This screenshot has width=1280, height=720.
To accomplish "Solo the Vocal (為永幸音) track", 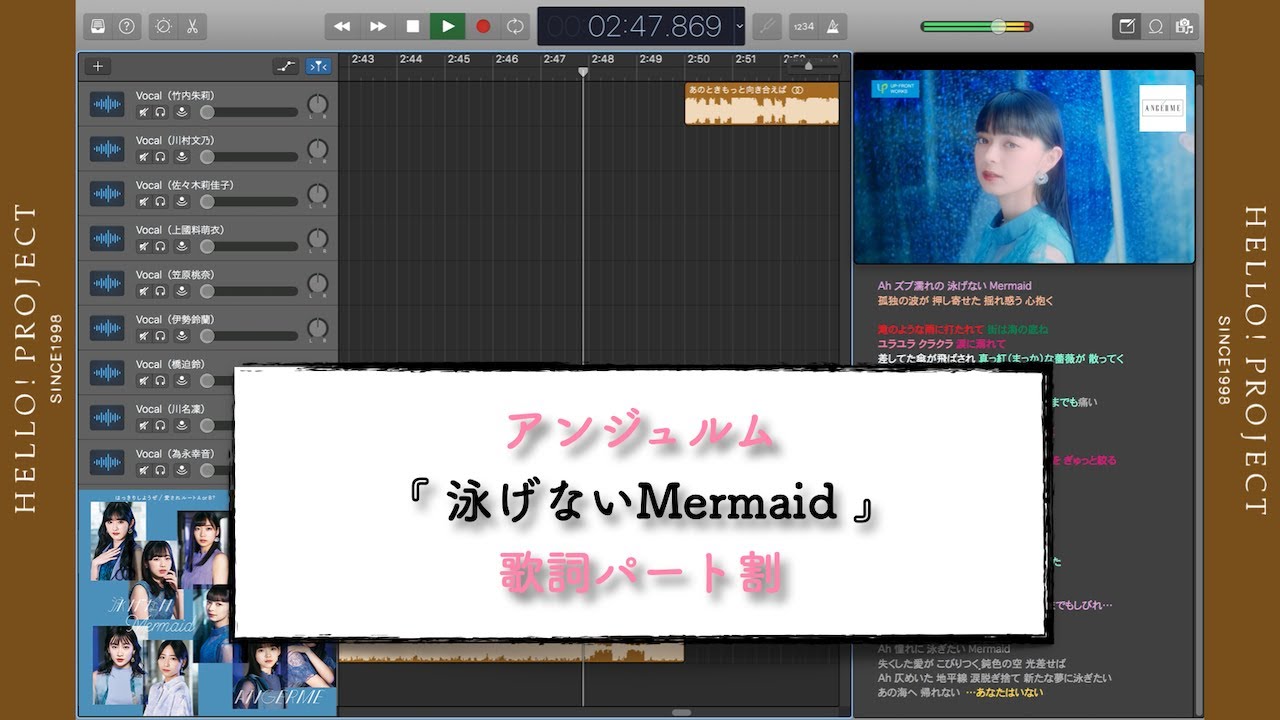I will (160, 470).
